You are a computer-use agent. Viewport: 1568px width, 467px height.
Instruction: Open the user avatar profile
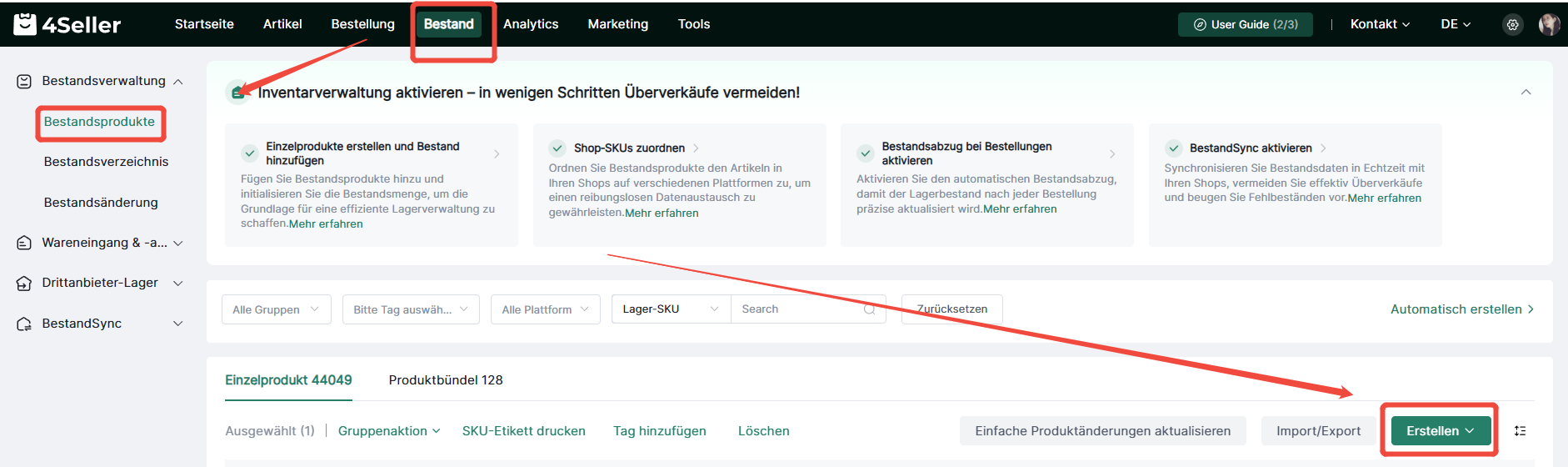coord(1549,24)
